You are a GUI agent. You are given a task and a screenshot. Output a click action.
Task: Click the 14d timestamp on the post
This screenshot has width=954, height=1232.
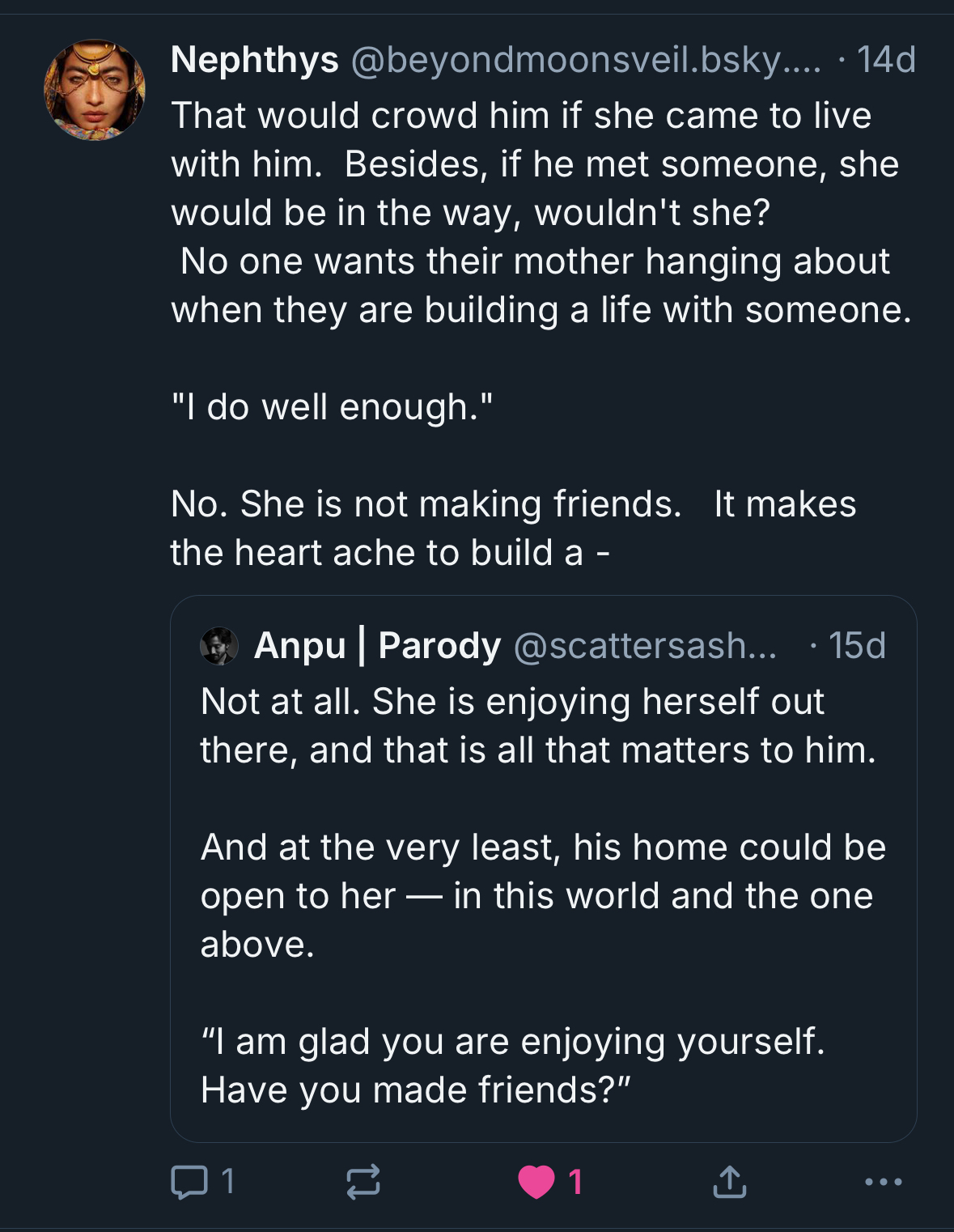[x=886, y=60]
